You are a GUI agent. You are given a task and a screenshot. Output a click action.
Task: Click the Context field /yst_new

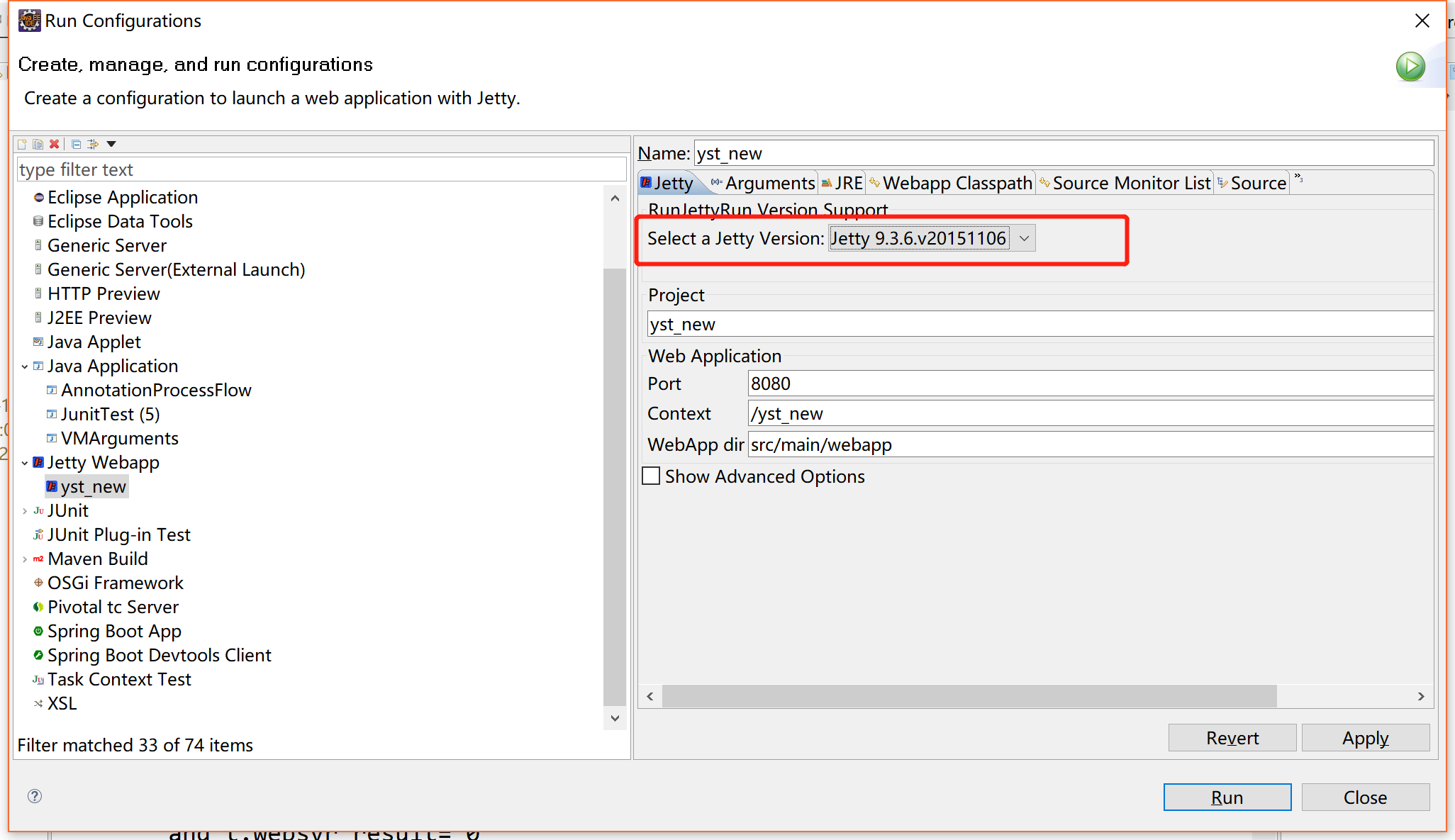coord(1091,413)
